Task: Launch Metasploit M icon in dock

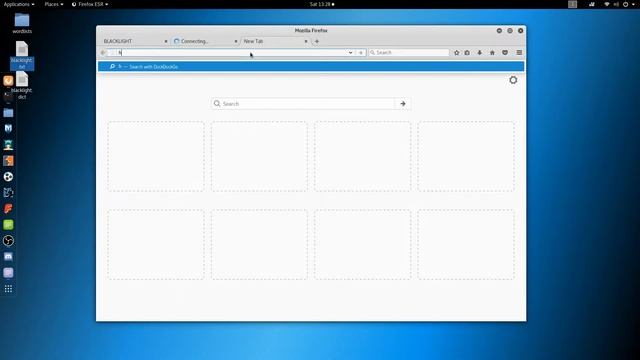Action: coord(8,129)
